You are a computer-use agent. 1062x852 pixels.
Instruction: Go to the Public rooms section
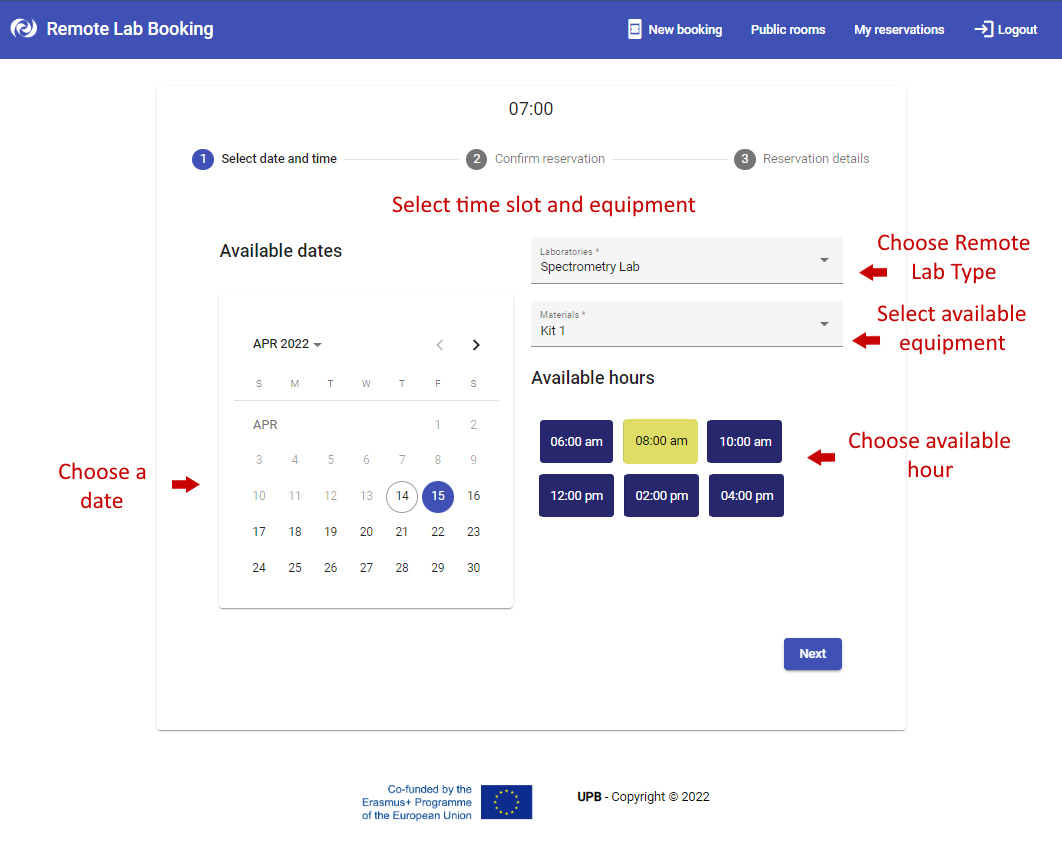[x=787, y=29]
